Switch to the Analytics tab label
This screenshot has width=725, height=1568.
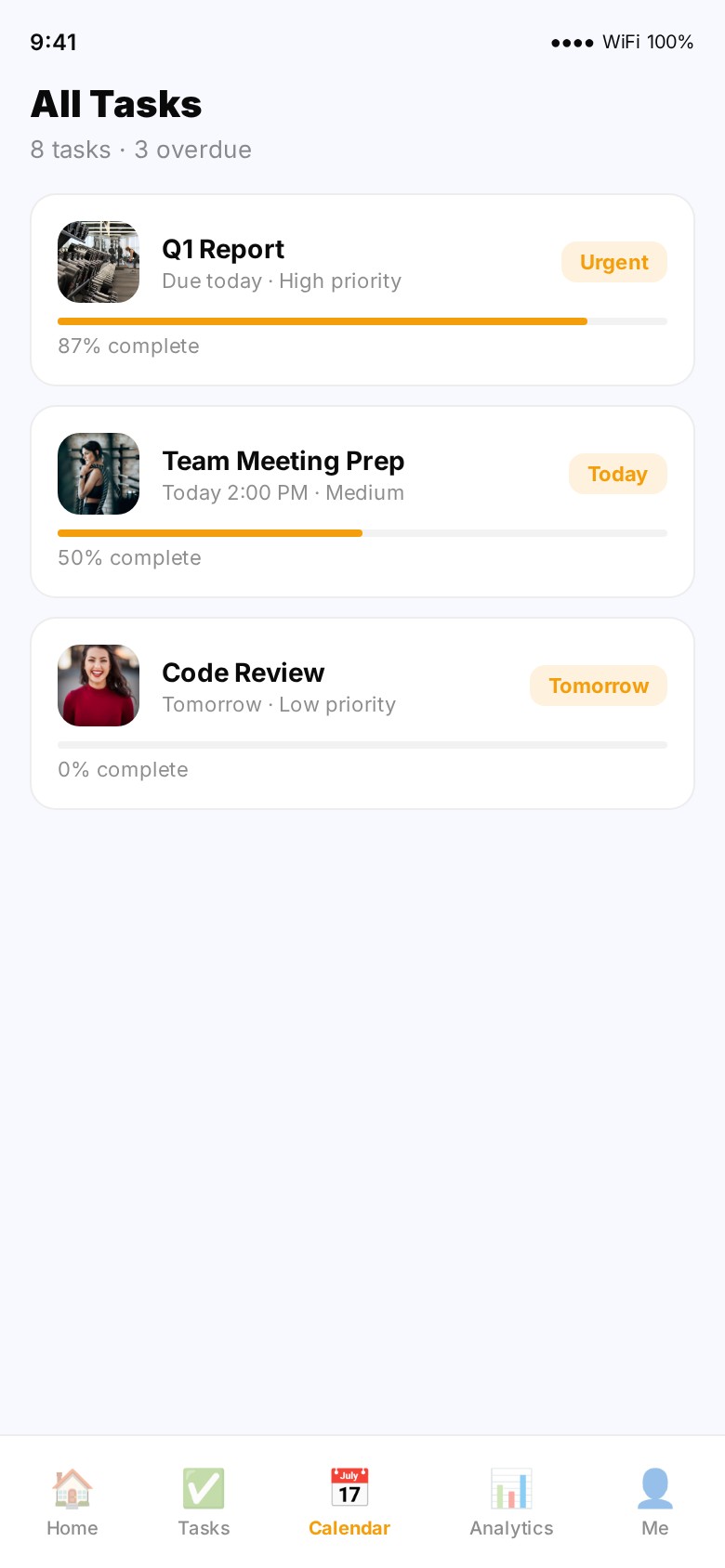coord(511,1528)
